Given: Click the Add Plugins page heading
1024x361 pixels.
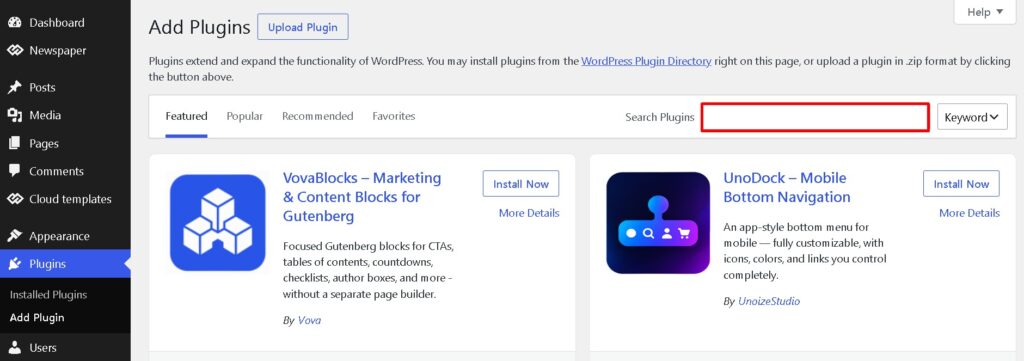Looking at the screenshot, I should (x=199, y=27).
